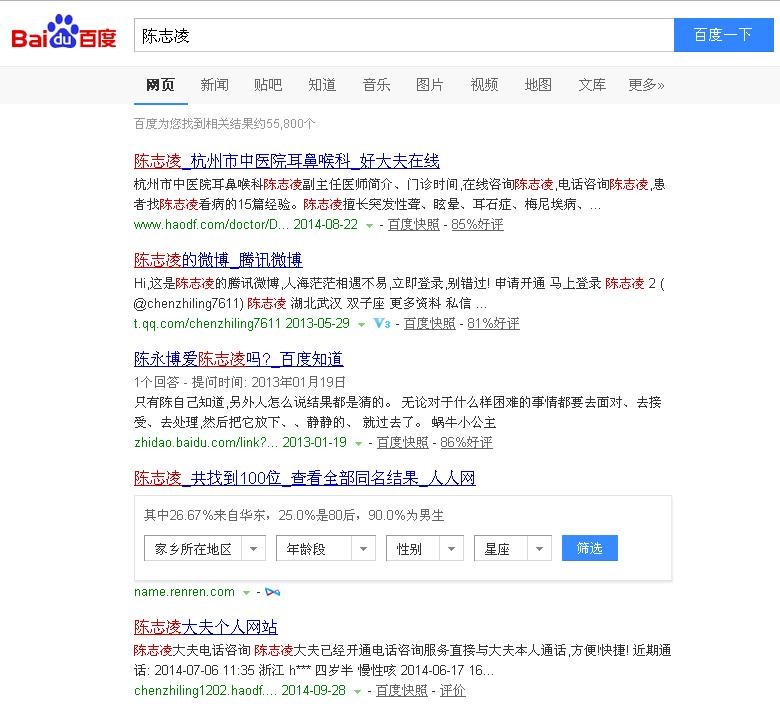Click the Baidu logo

coord(64,32)
